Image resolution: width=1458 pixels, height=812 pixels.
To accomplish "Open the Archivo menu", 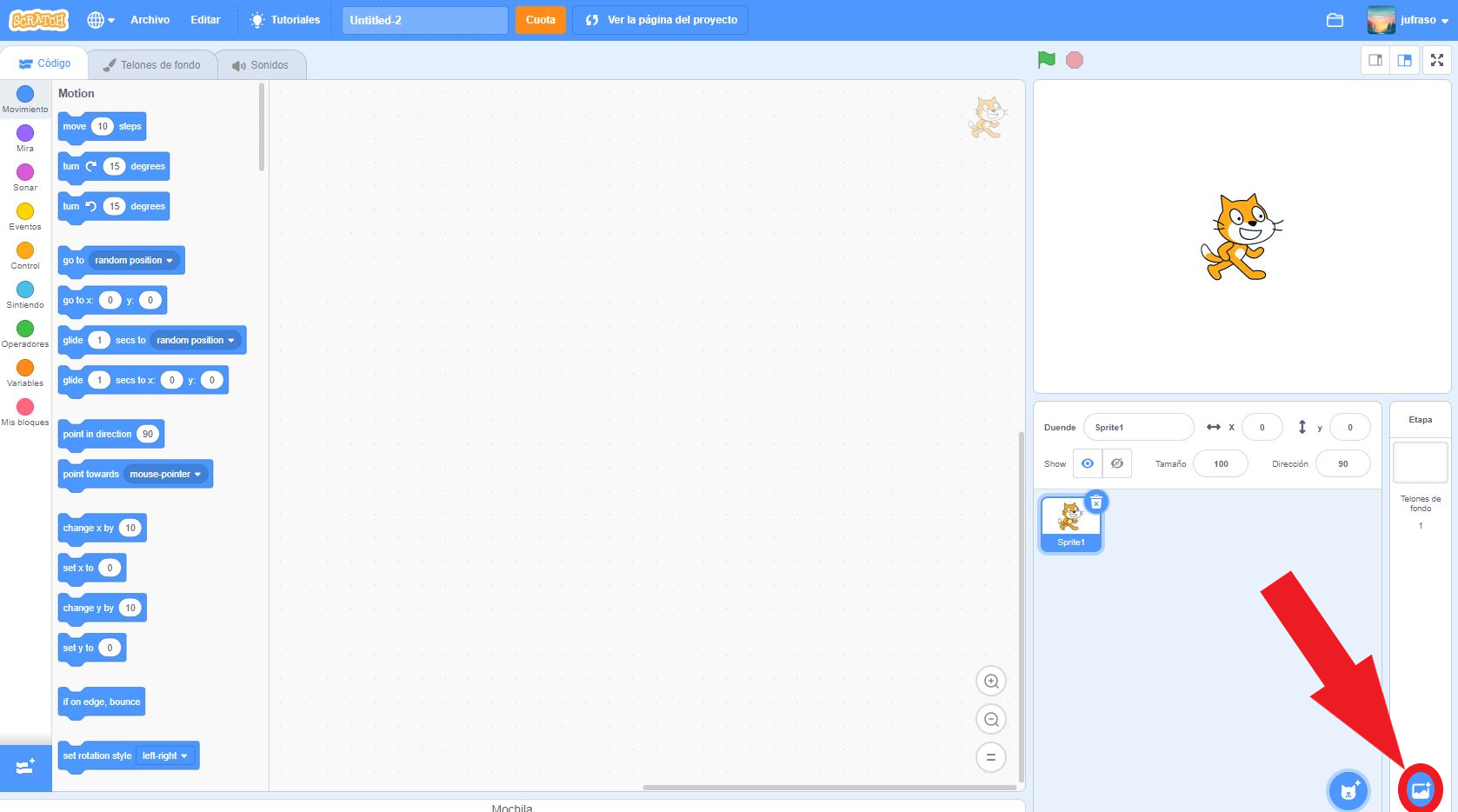I will (x=150, y=20).
